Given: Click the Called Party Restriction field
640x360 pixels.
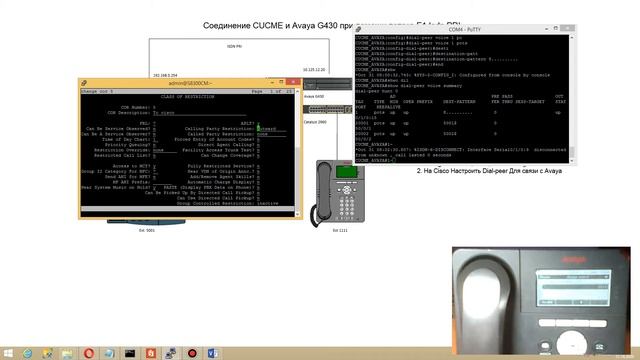Looking at the screenshot, I should click(271, 134).
